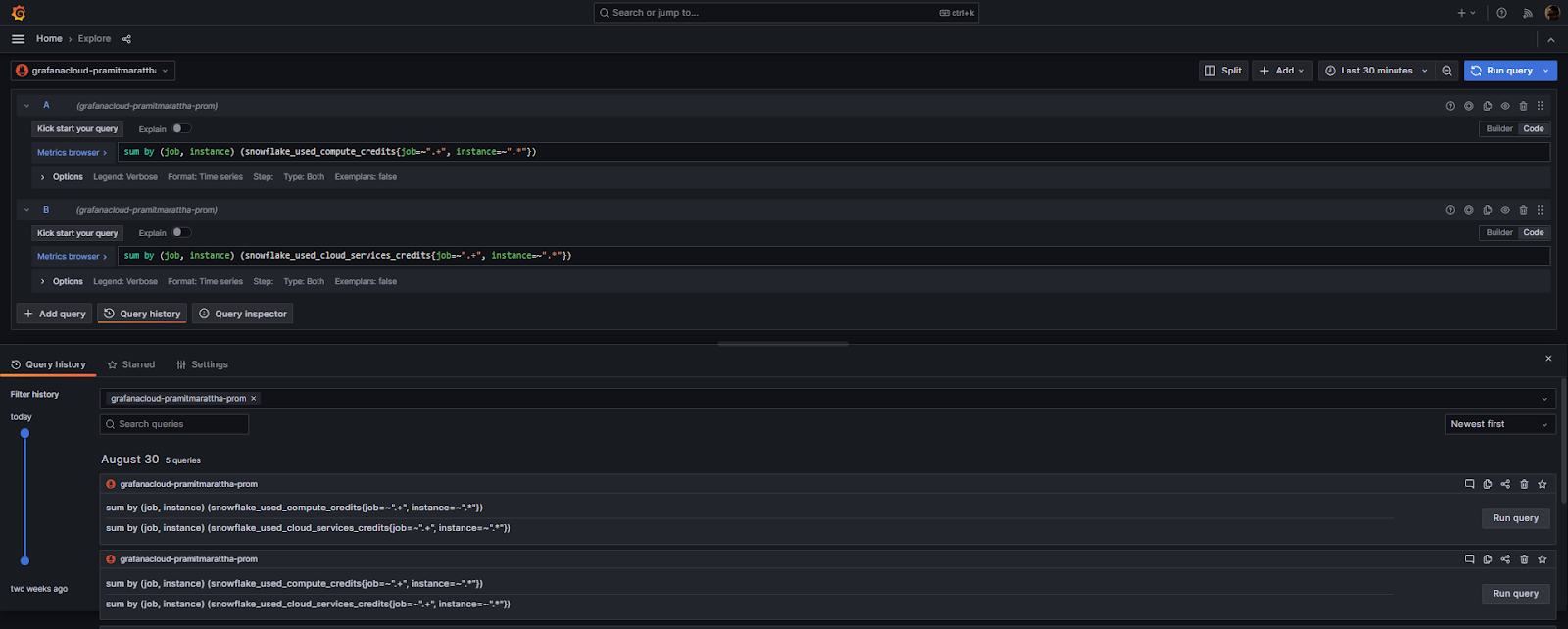Remove query B with trash icon

[x=1523, y=210]
